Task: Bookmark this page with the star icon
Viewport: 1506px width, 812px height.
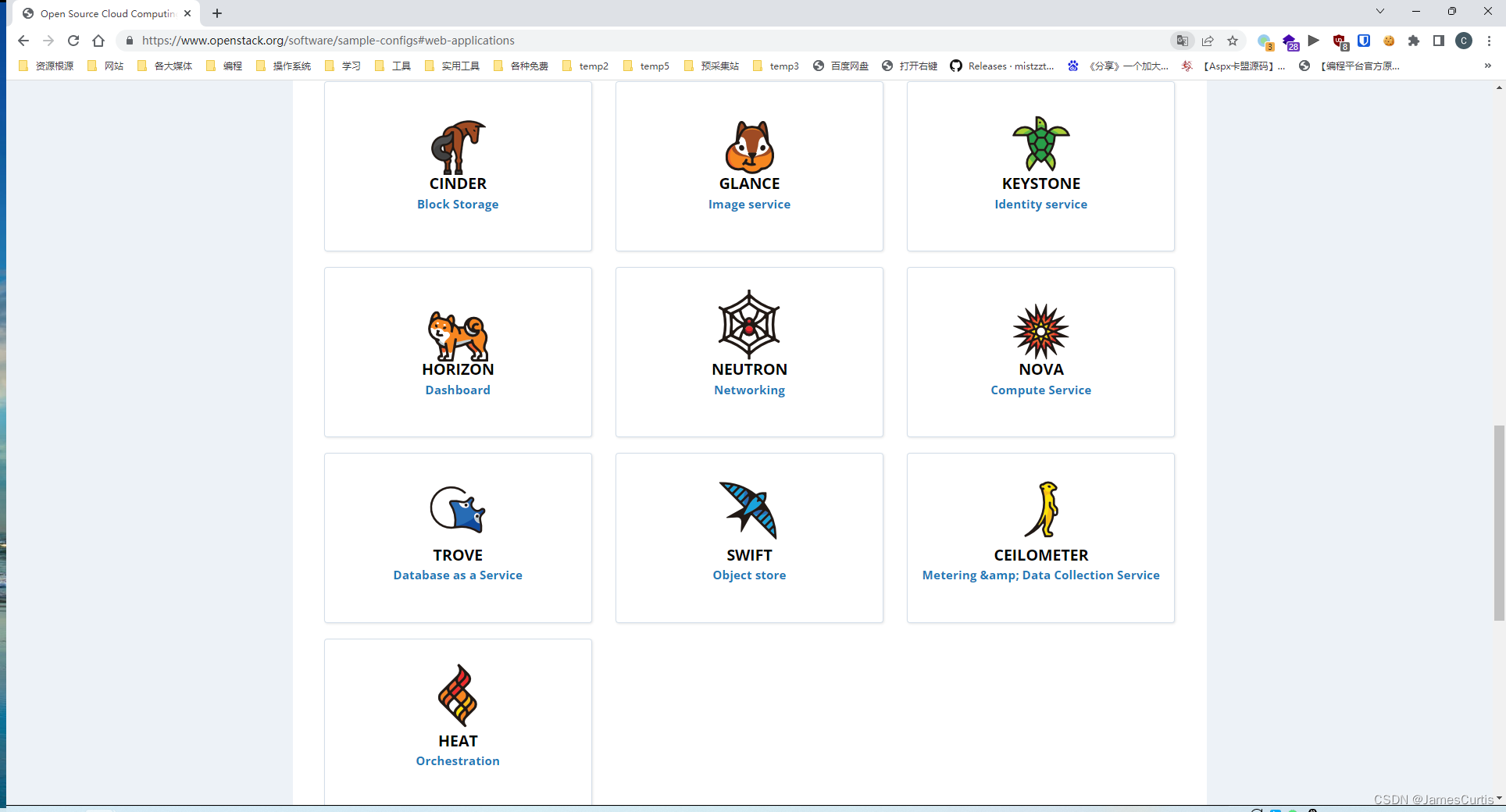Action: point(1233,41)
